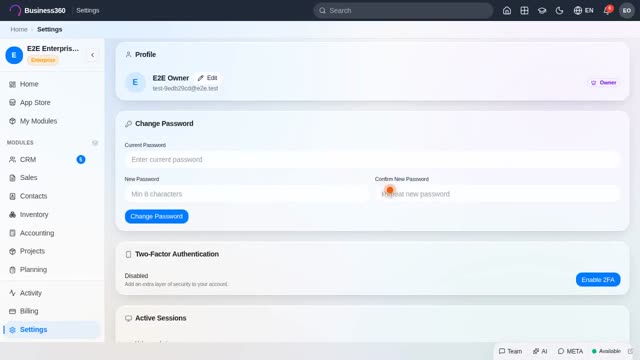640x360 pixels.
Task: Open My Modules in the sidebar
Action: (x=51, y=121)
